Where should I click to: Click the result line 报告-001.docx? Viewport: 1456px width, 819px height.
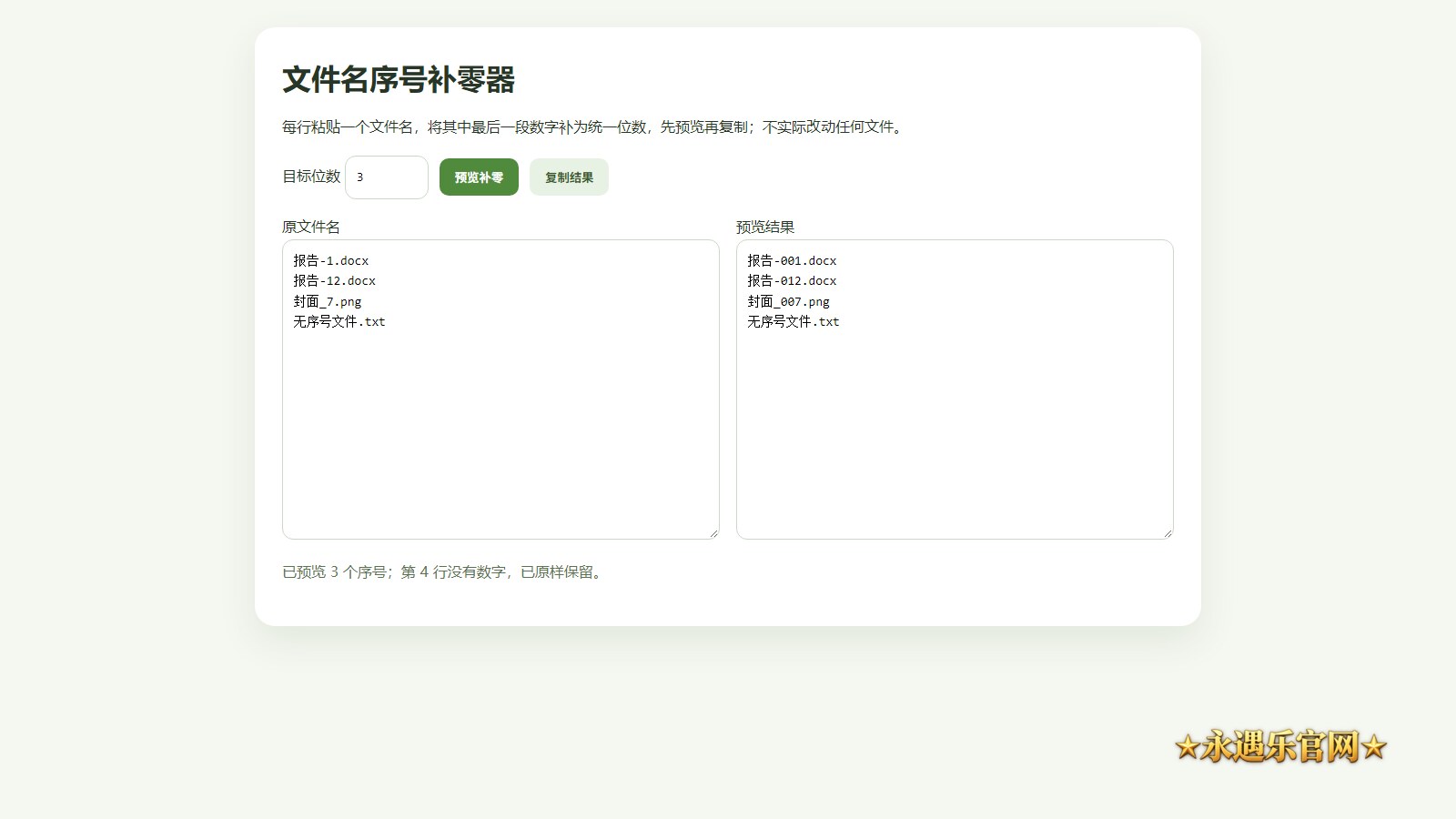coord(792,260)
